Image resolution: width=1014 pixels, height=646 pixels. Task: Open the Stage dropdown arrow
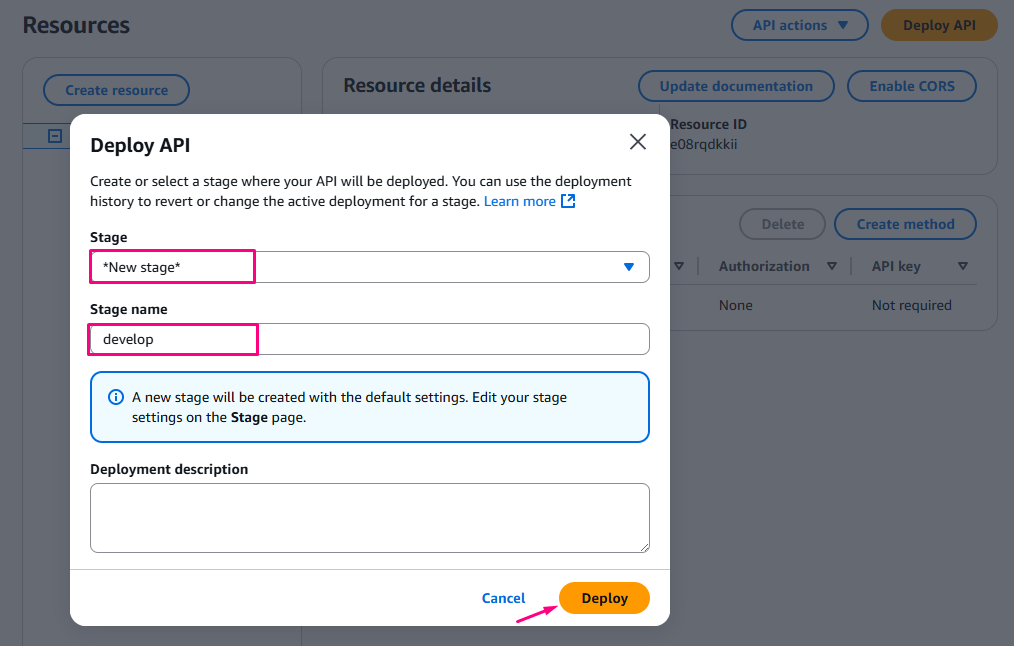(629, 267)
